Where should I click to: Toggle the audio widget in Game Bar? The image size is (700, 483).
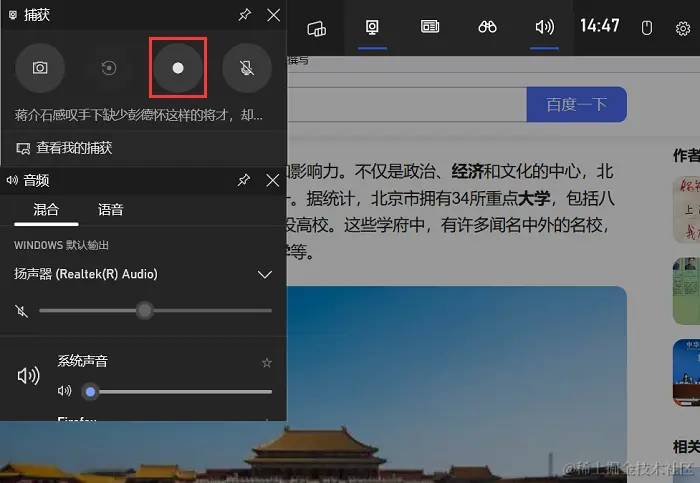(x=545, y=27)
